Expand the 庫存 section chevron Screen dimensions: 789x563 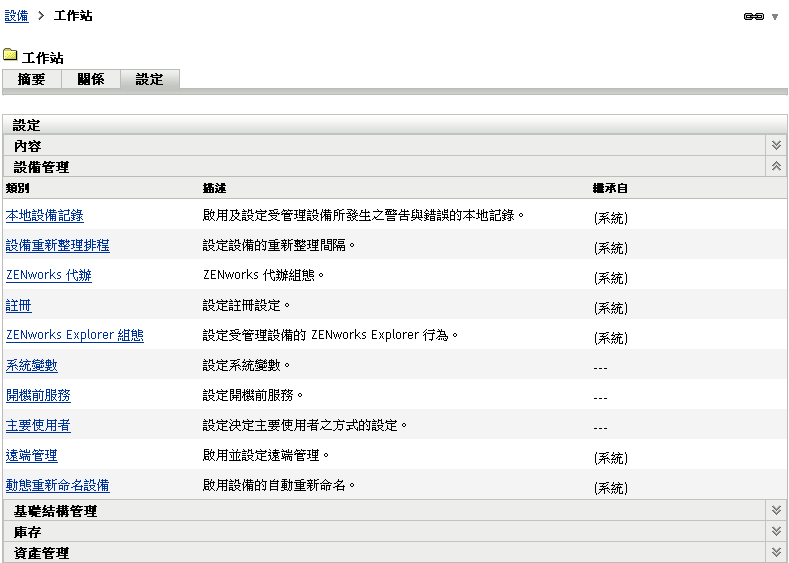pos(776,531)
